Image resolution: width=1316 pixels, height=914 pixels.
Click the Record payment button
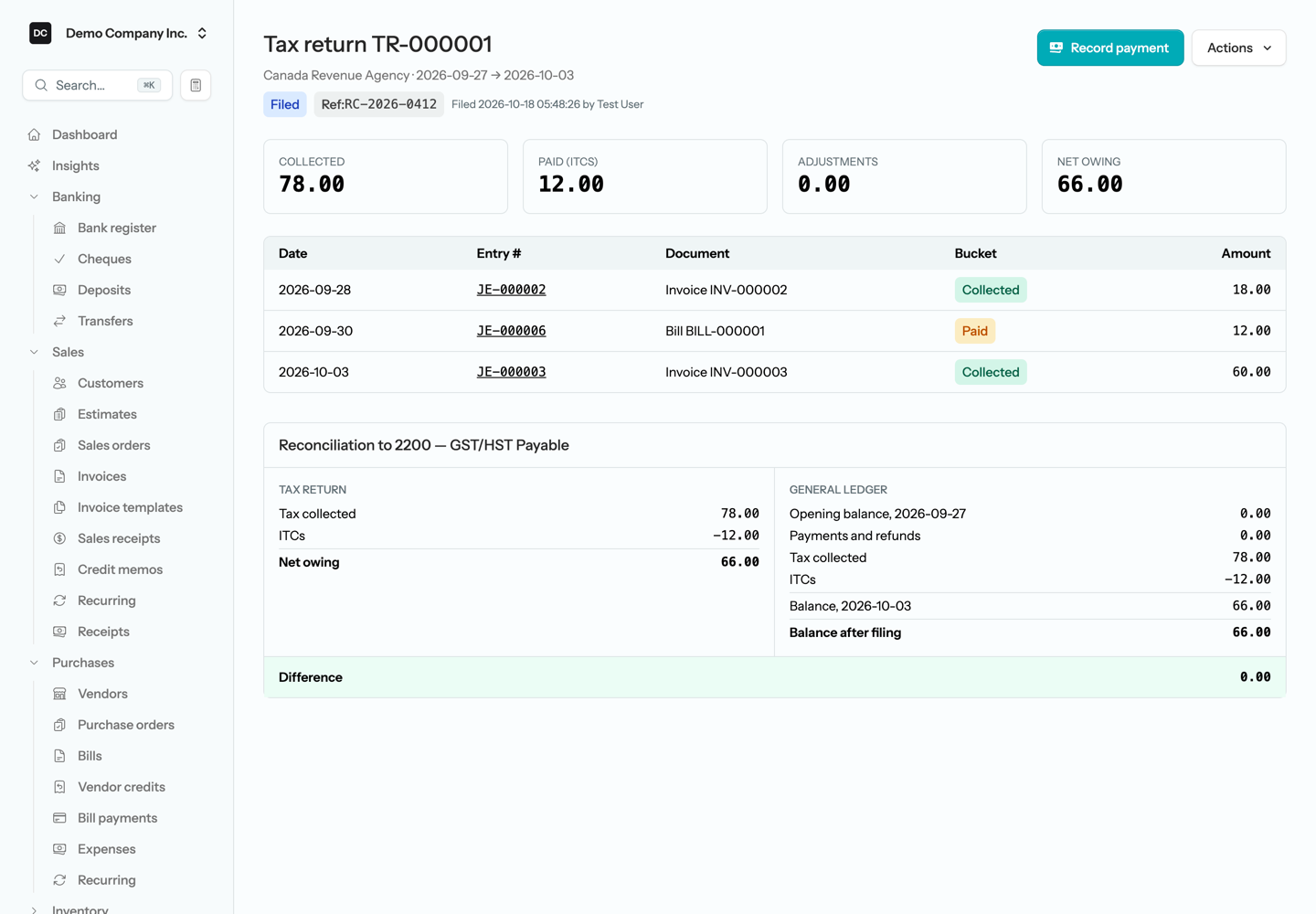point(1110,48)
